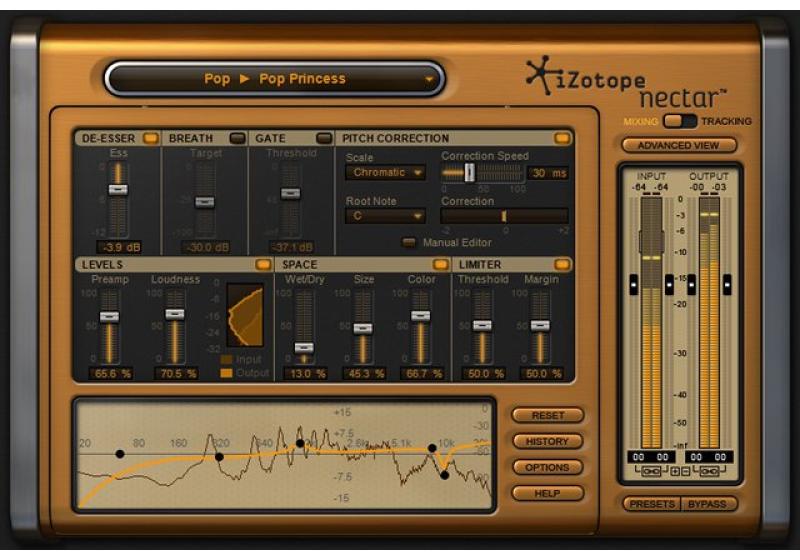This screenshot has height=560, width=800.
Task: Expand the Root Note dropdown
Action: coord(385,216)
